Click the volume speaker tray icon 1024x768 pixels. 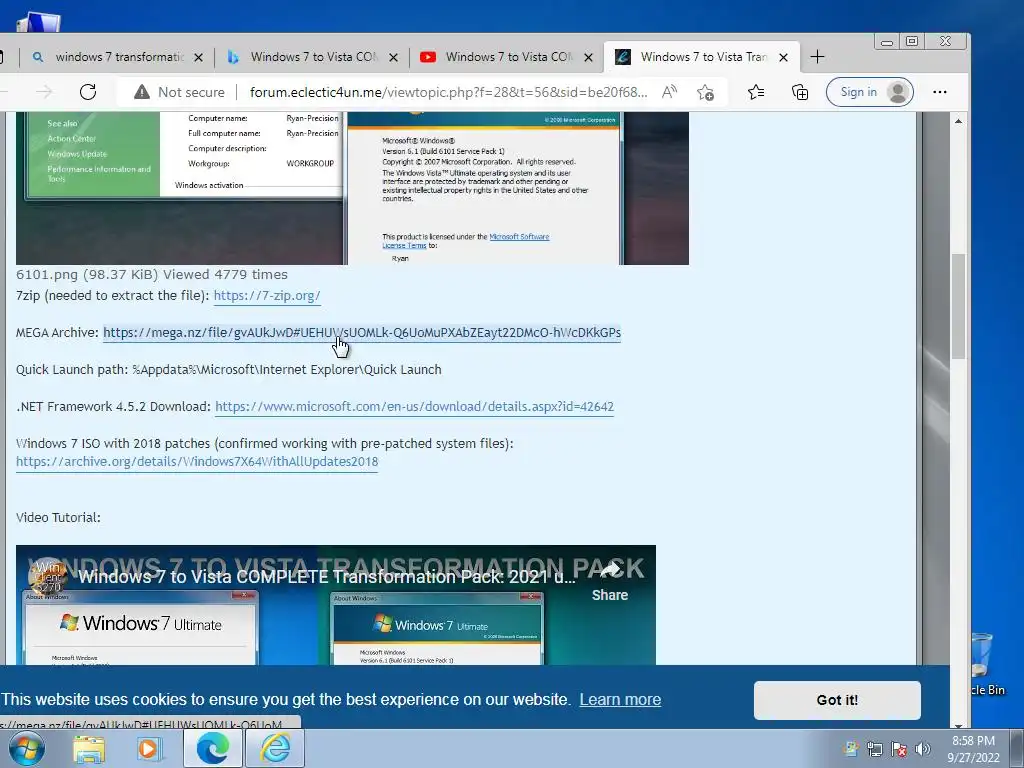click(923, 749)
